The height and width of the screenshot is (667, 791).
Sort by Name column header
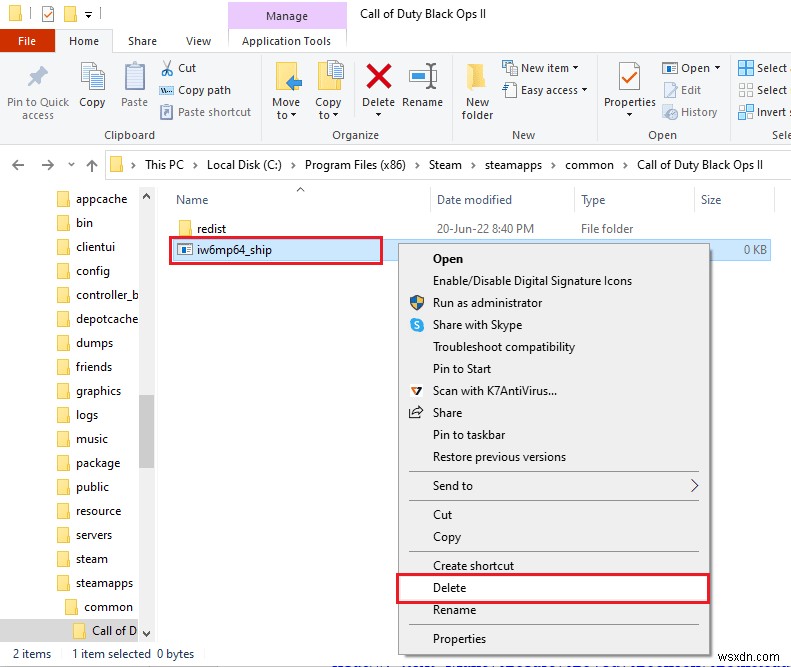(x=301, y=200)
